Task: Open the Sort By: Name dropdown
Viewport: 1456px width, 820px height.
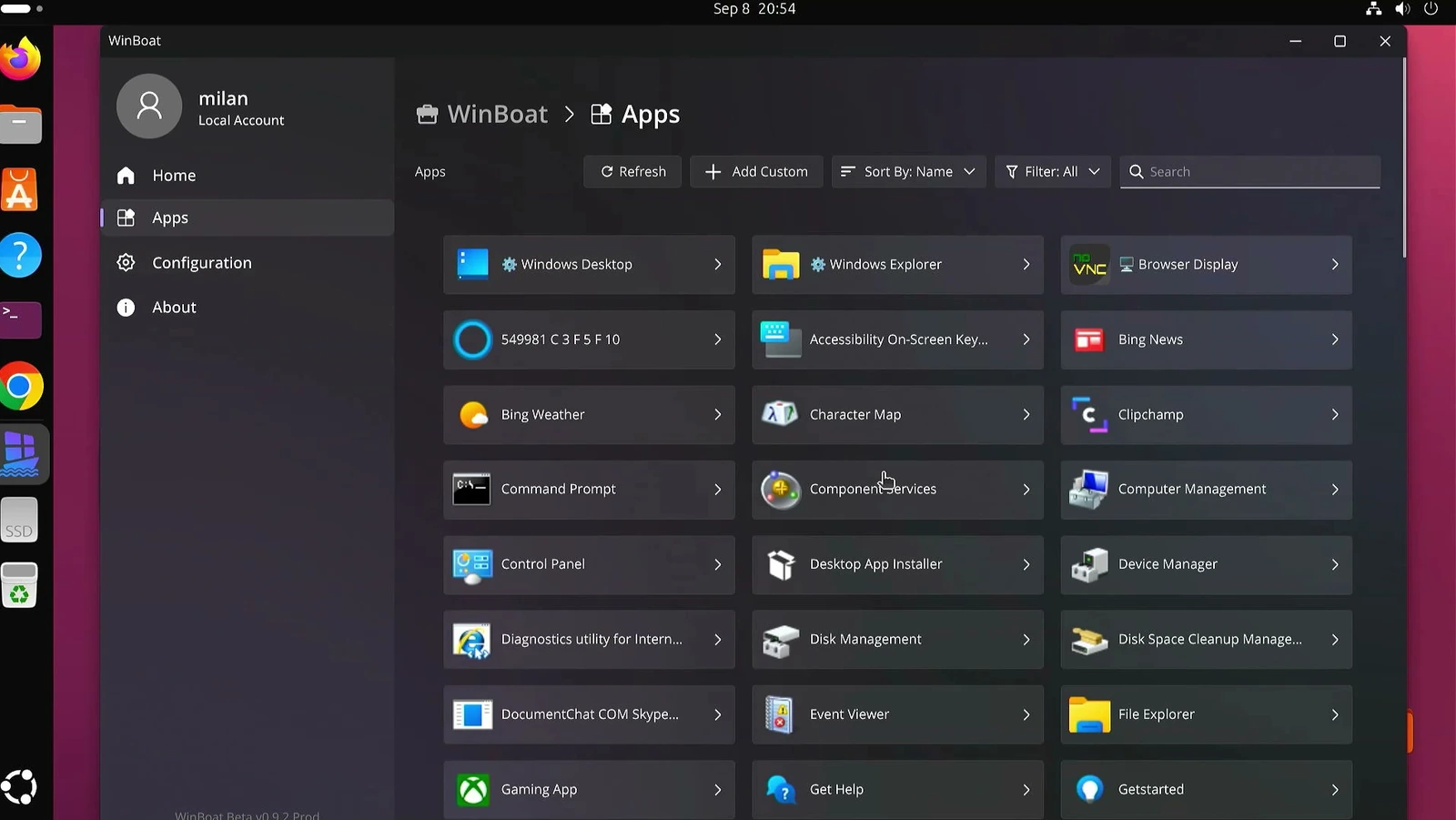Action: (x=908, y=171)
